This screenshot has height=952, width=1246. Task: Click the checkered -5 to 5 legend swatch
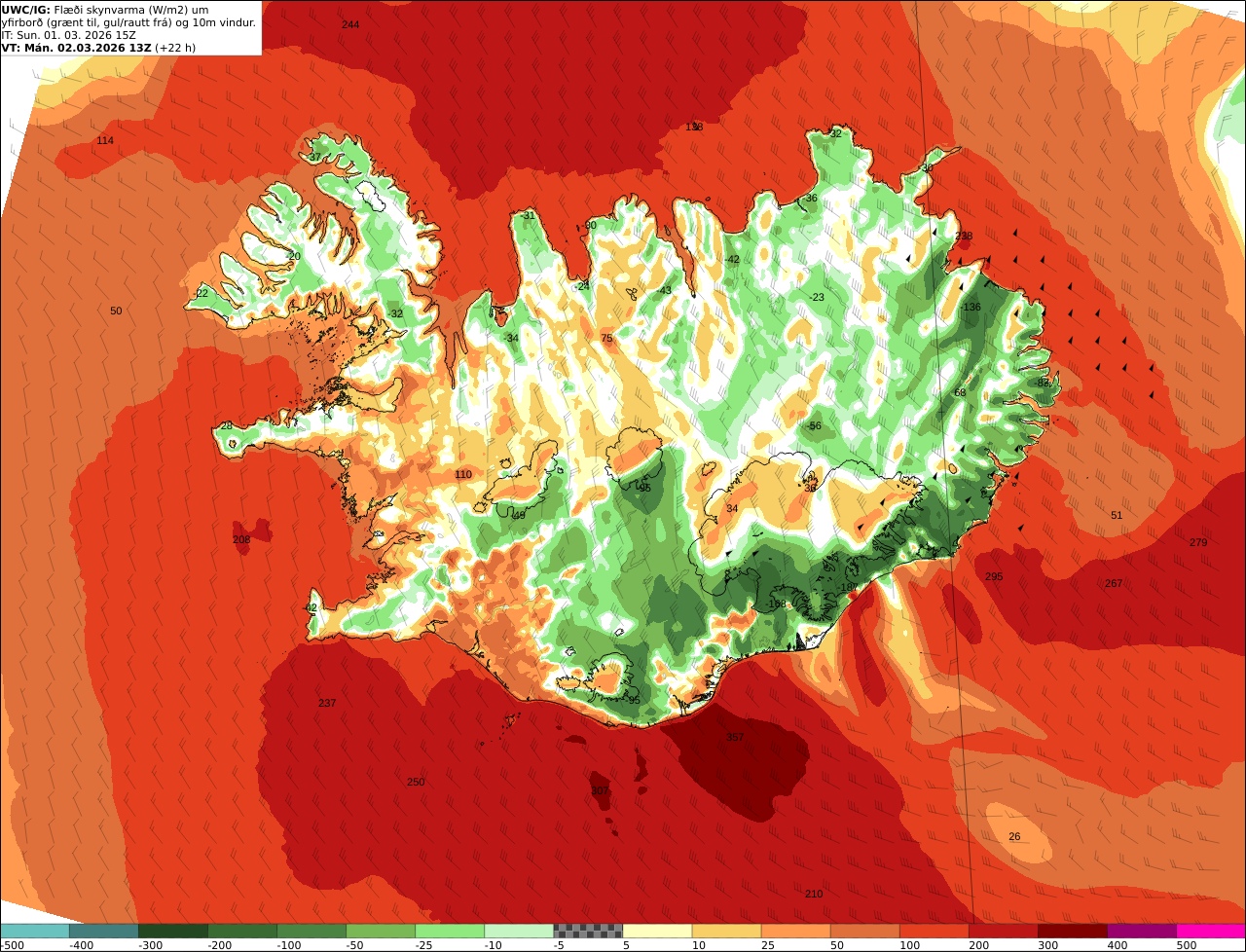(588, 930)
